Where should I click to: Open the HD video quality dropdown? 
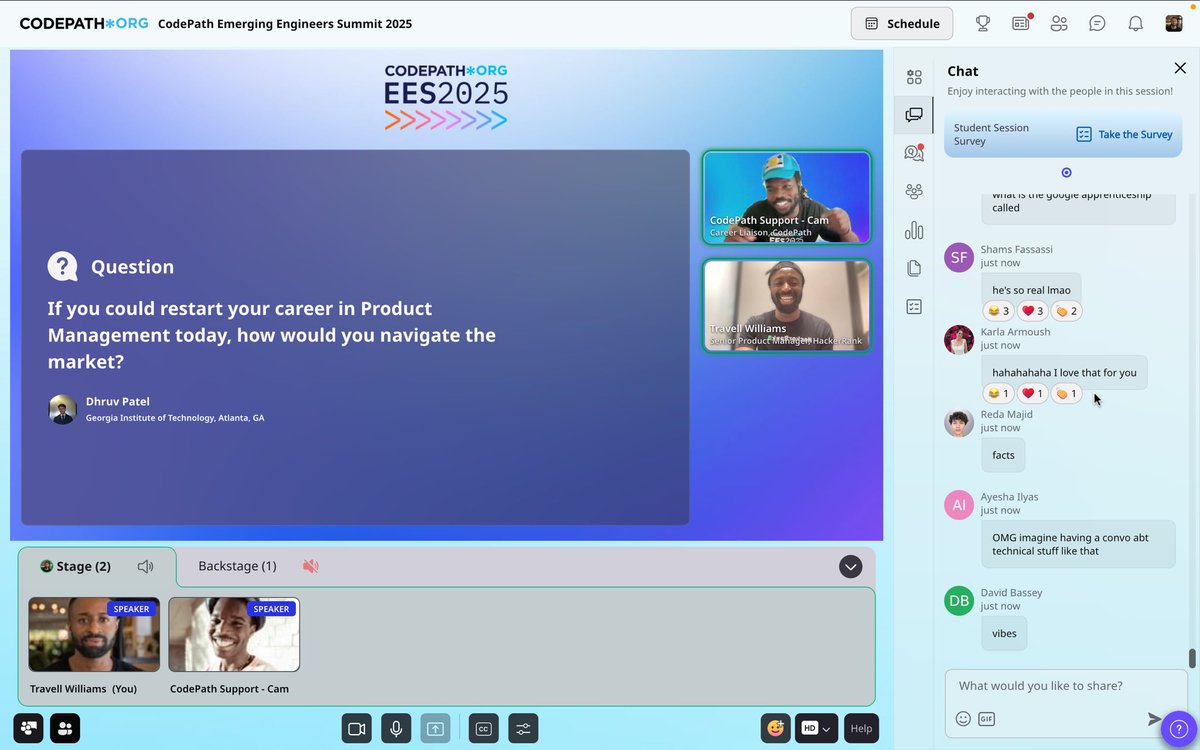(x=816, y=728)
